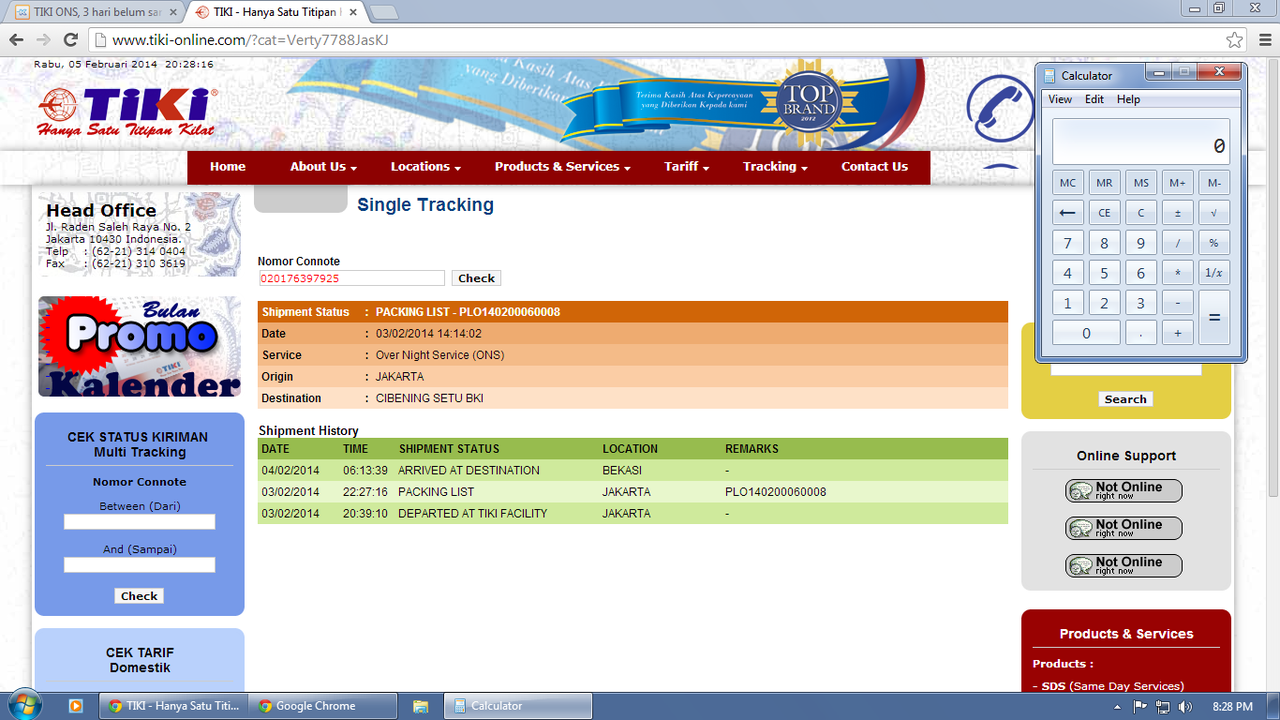Screen dimensions: 1280x720
Task: Click the Calculator MC key
Action: pyautogui.click(x=1068, y=183)
